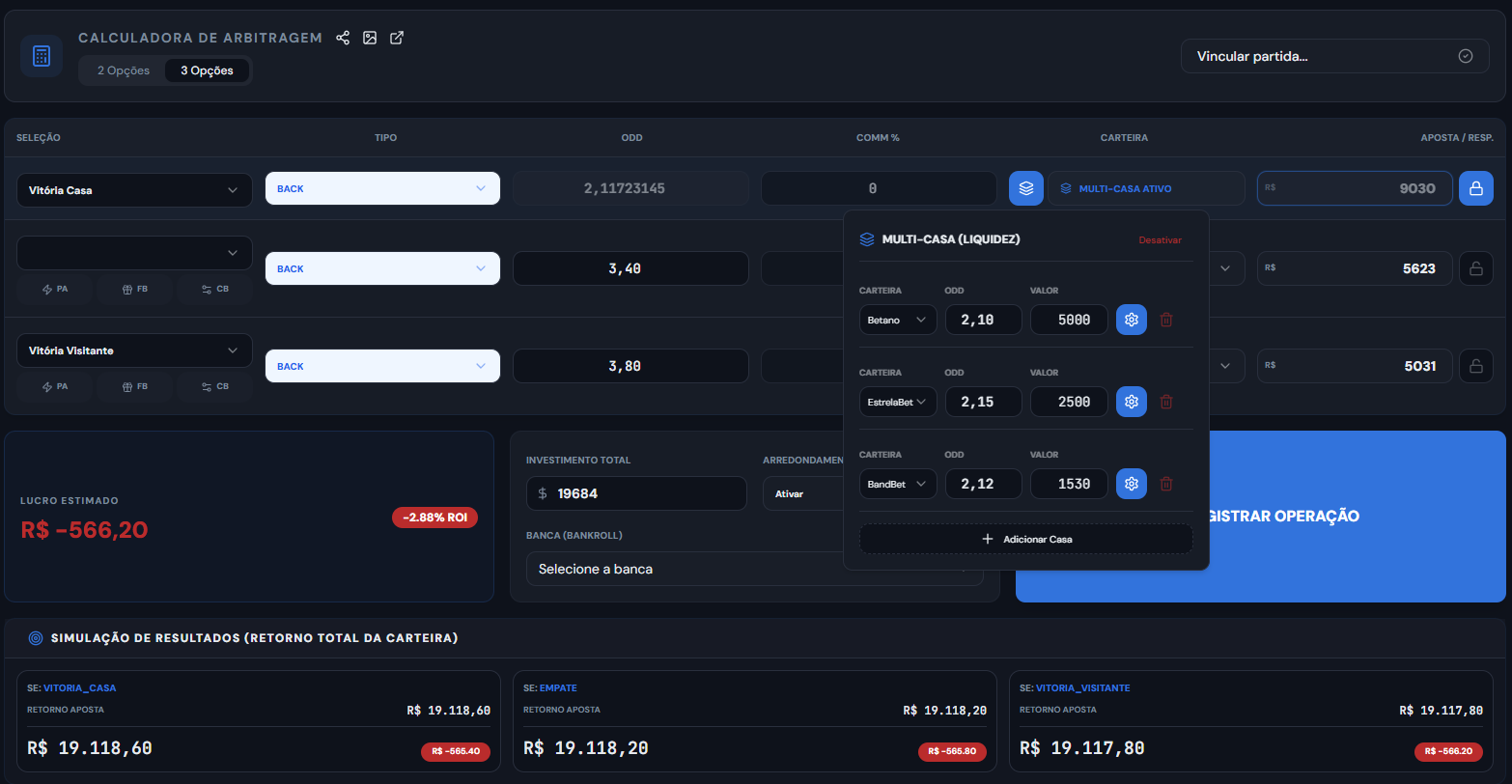
Task: Open the calculator in a new window icon
Action: [397, 38]
